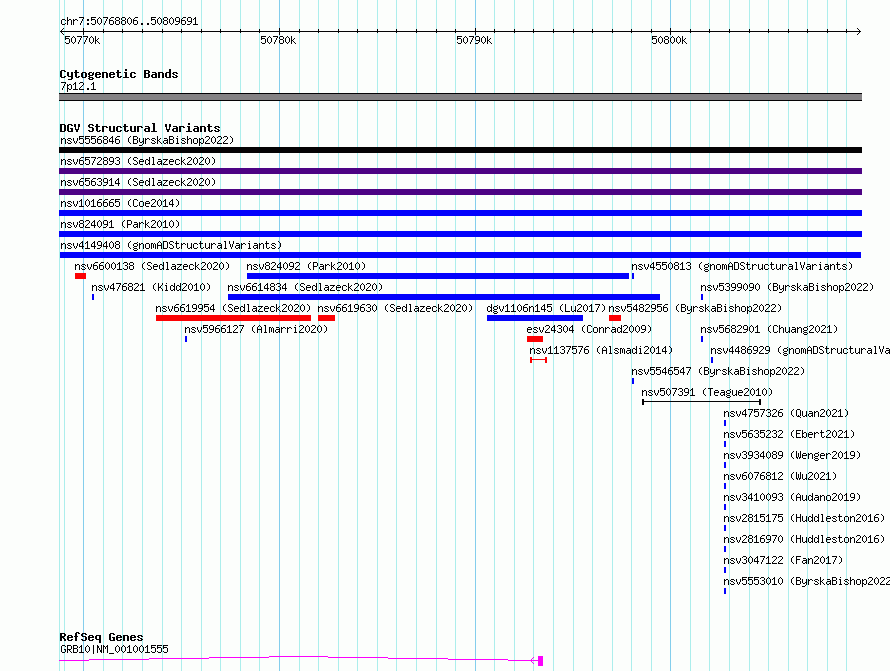This screenshot has width=890, height=671.
Task: Click the red esv24304 variant bar
Action: point(535,339)
